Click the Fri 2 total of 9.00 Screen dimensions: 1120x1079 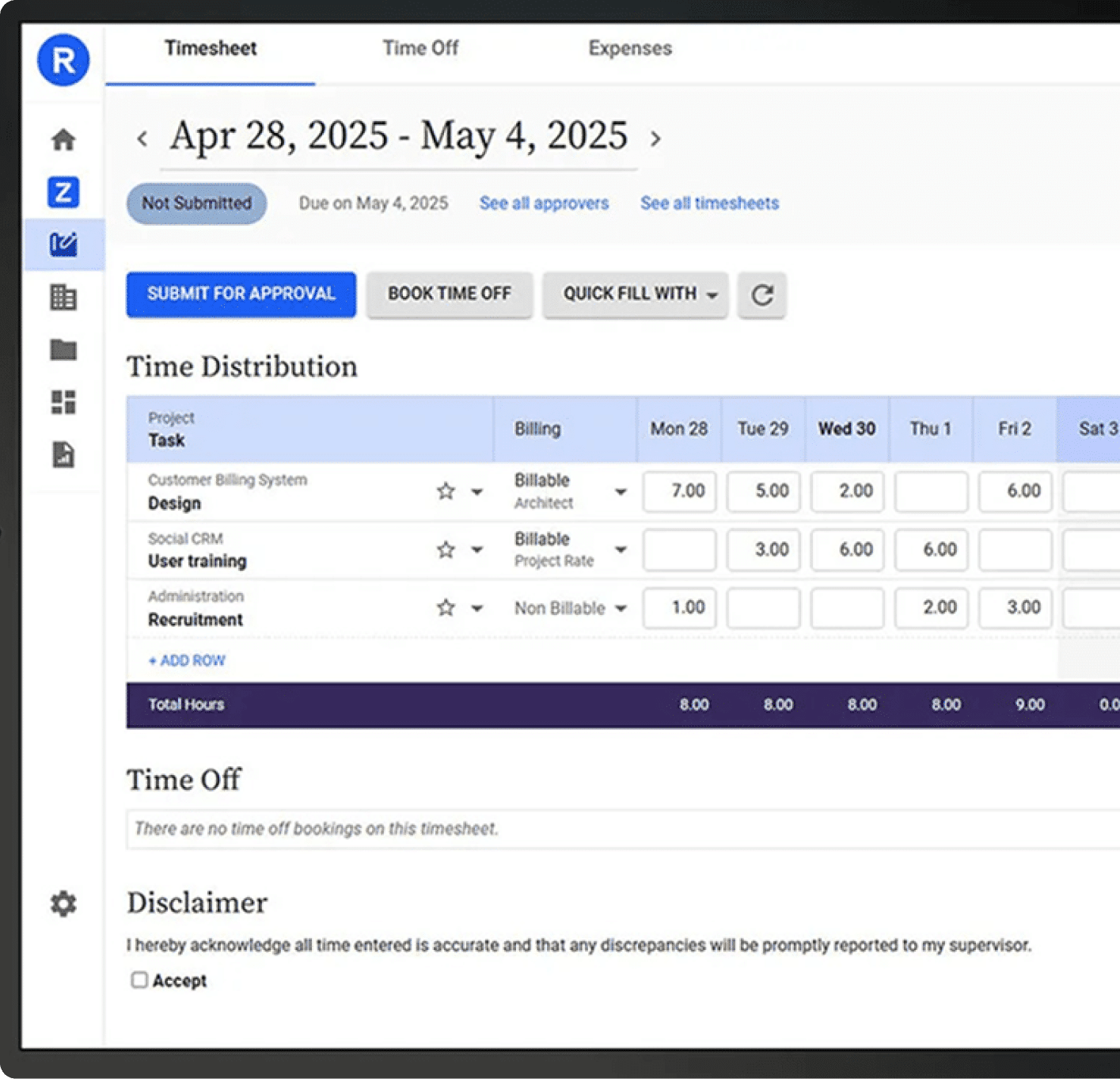[1030, 705]
